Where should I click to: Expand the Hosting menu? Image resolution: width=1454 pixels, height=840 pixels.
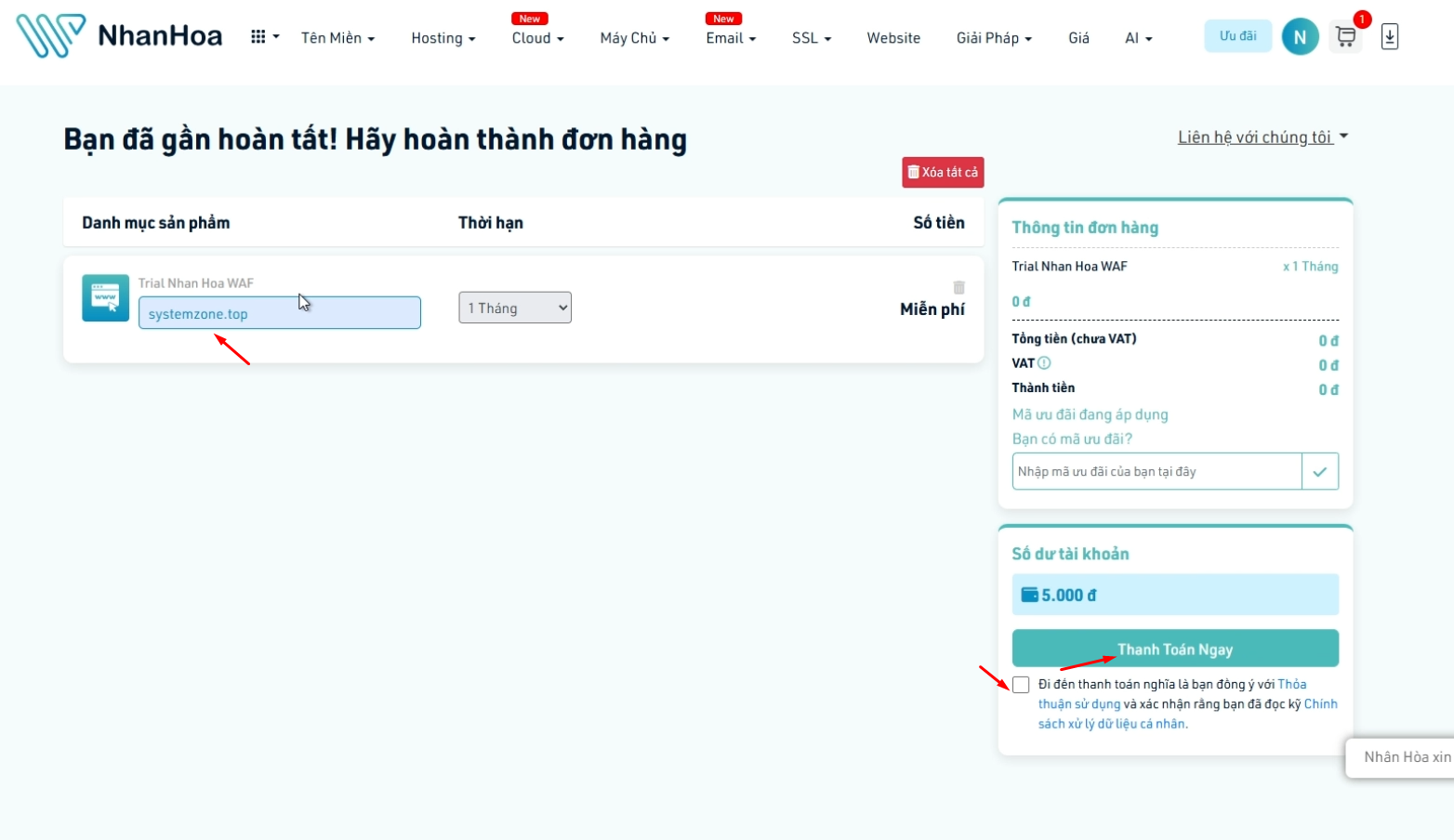pos(443,38)
